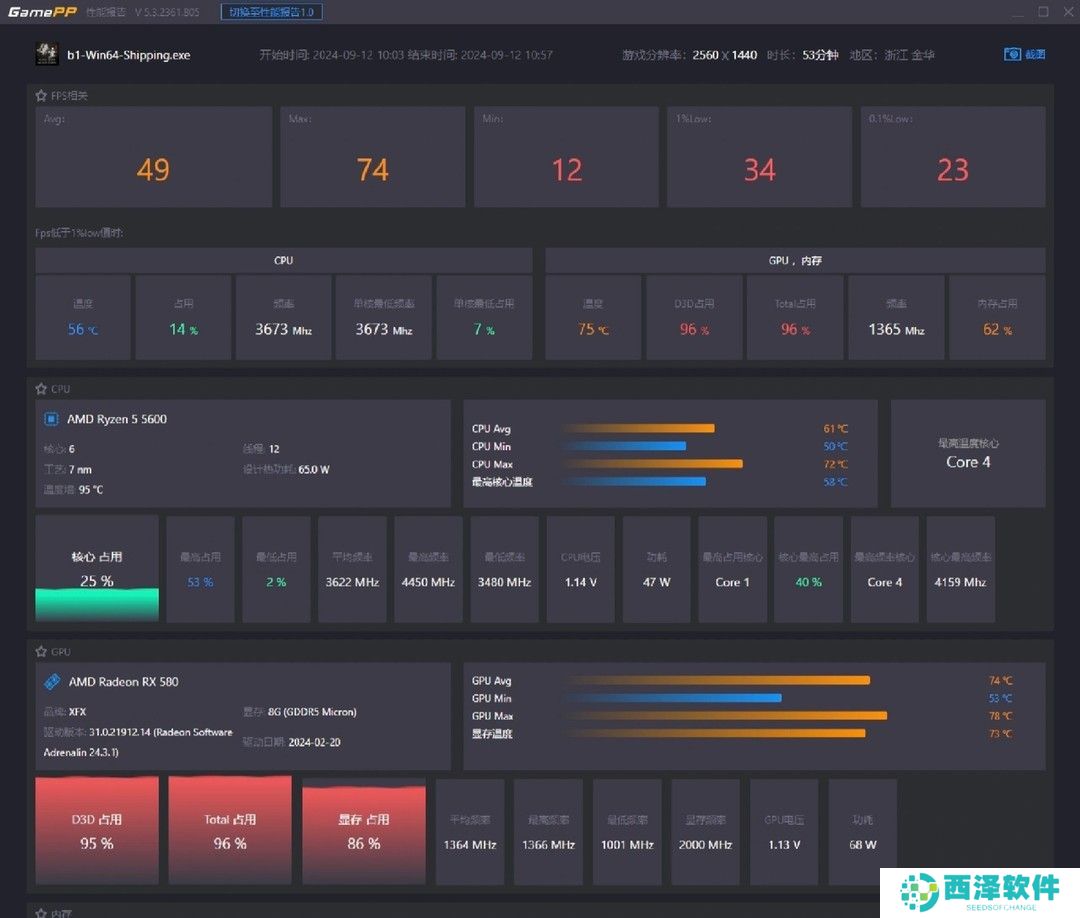
Task: Click the graphics card icon by AMD Radeon RX 580
Action: point(52,682)
